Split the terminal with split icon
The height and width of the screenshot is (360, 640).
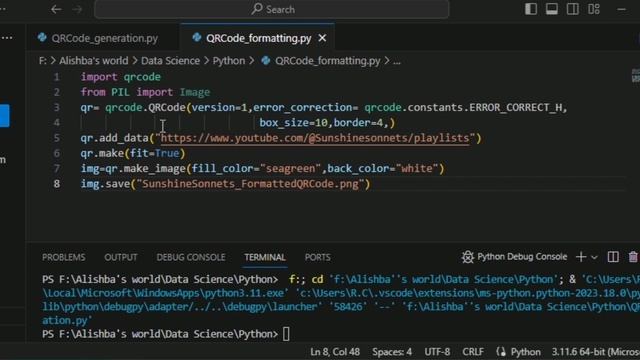(613, 257)
